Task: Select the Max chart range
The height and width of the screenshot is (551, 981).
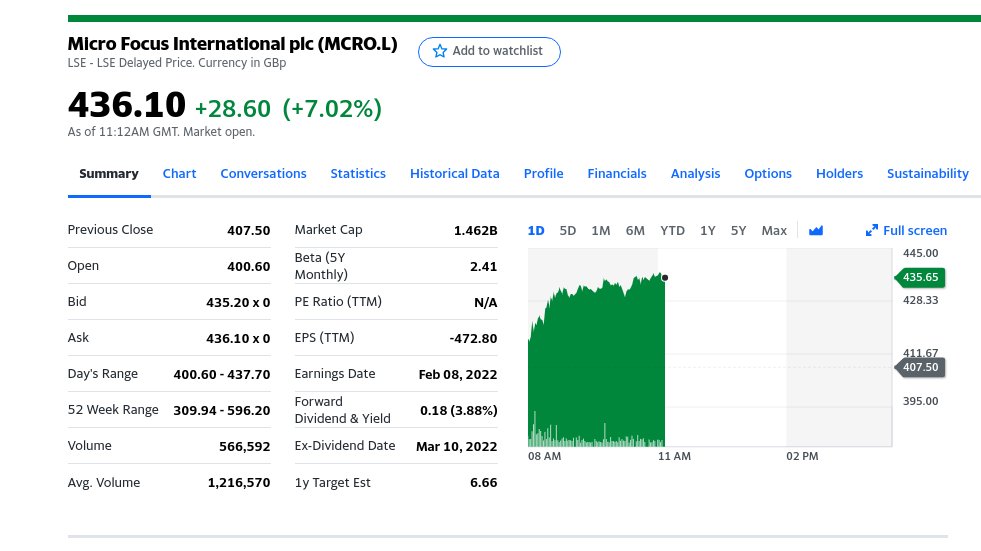Action: tap(774, 231)
